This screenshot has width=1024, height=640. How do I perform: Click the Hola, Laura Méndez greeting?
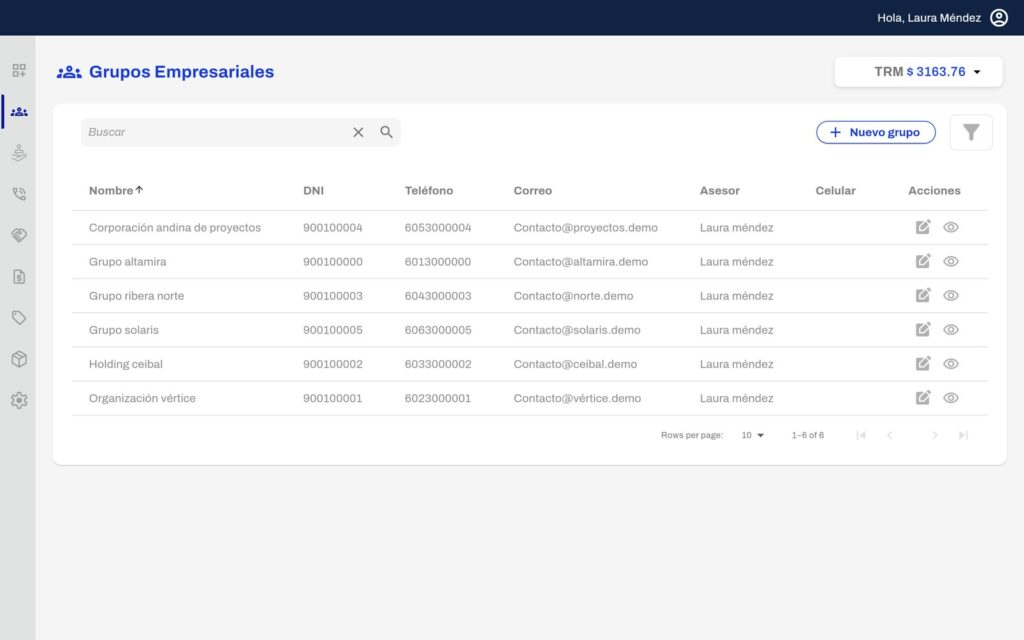[x=929, y=18]
